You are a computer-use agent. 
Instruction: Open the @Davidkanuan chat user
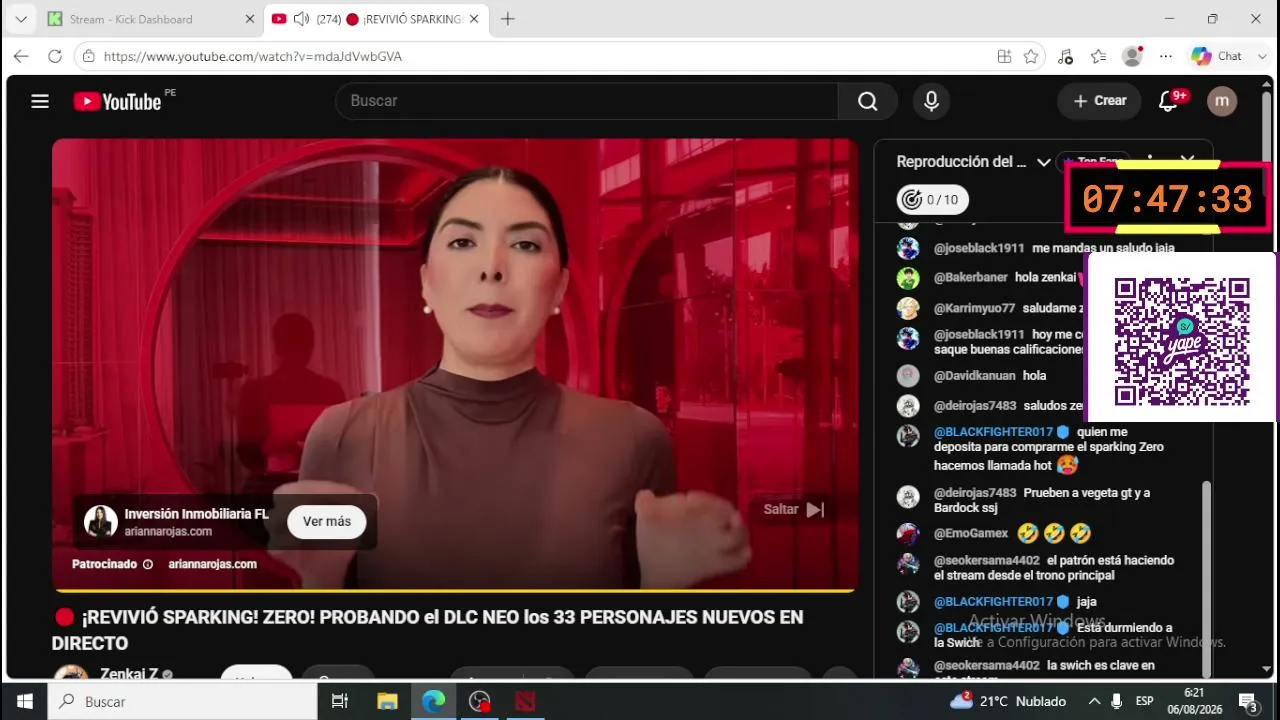click(x=974, y=376)
